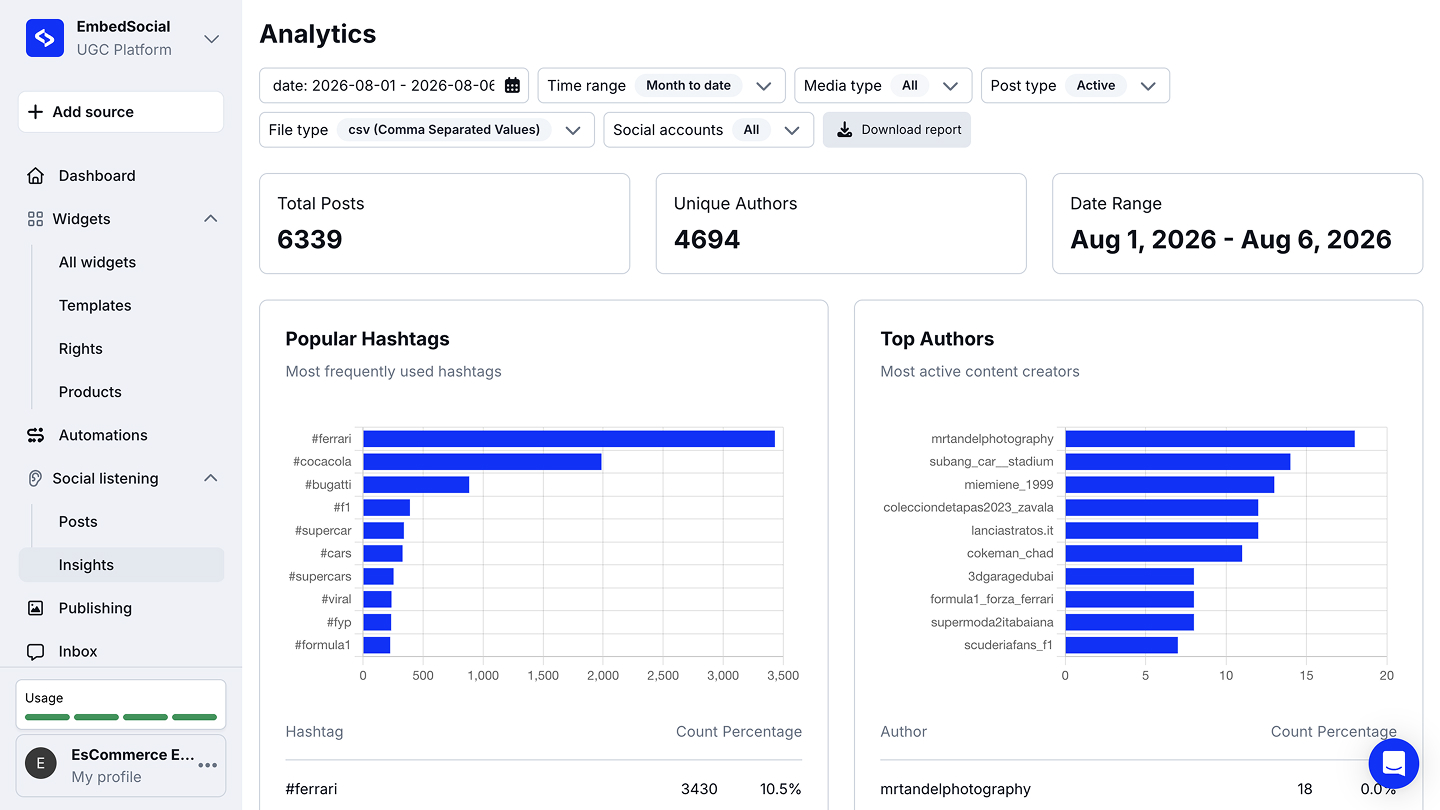Image resolution: width=1440 pixels, height=810 pixels.
Task: Open Posts under Social listening
Action: [78, 522]
